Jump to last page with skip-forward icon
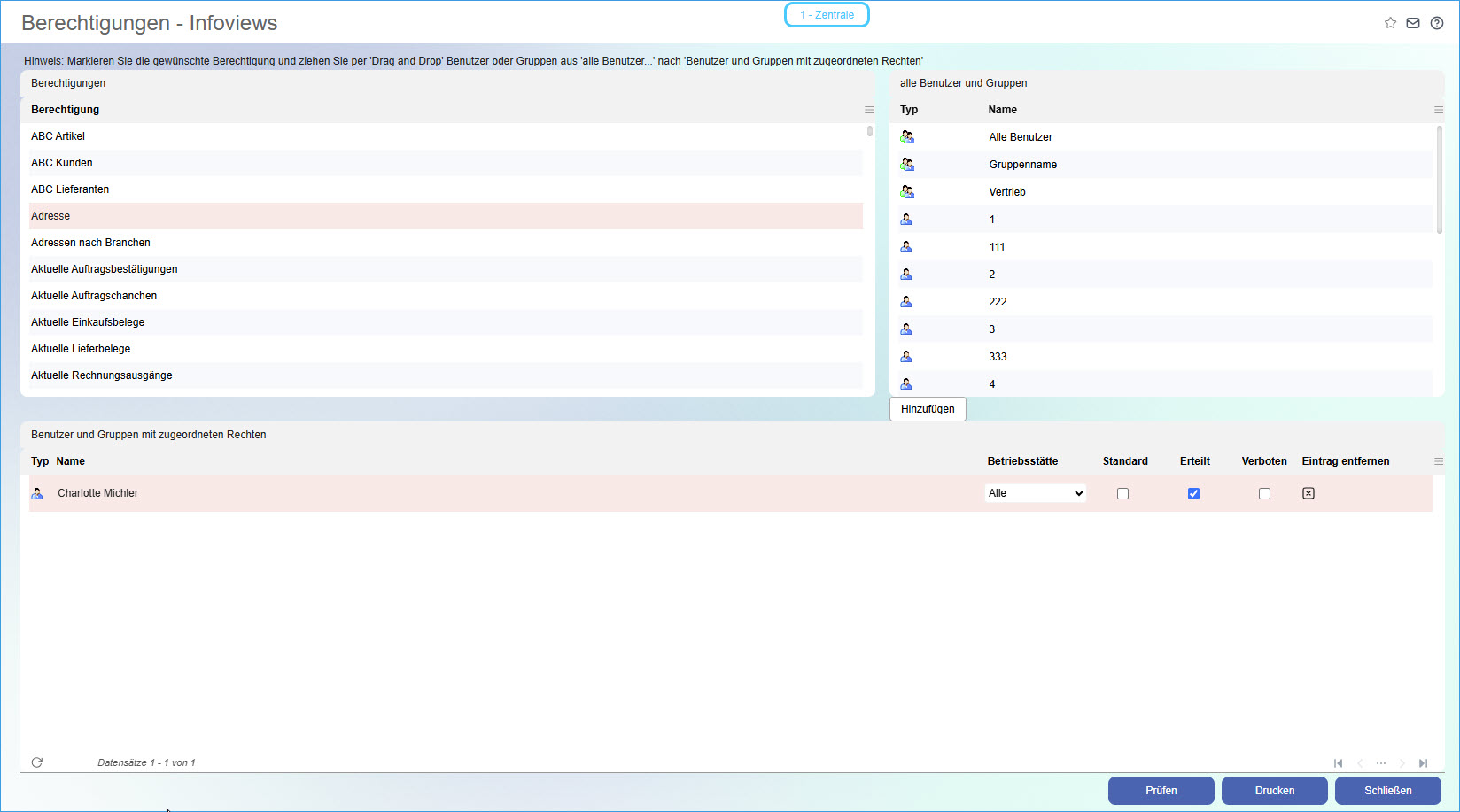Viewport: 1460px width, 812px height. [1424, 762]
